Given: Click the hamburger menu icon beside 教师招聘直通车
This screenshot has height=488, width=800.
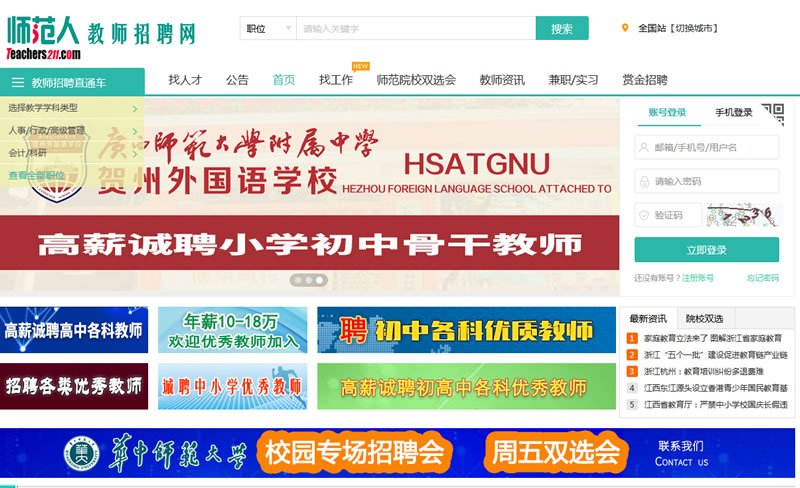Looking at the screenshot, I should (18, 83).
